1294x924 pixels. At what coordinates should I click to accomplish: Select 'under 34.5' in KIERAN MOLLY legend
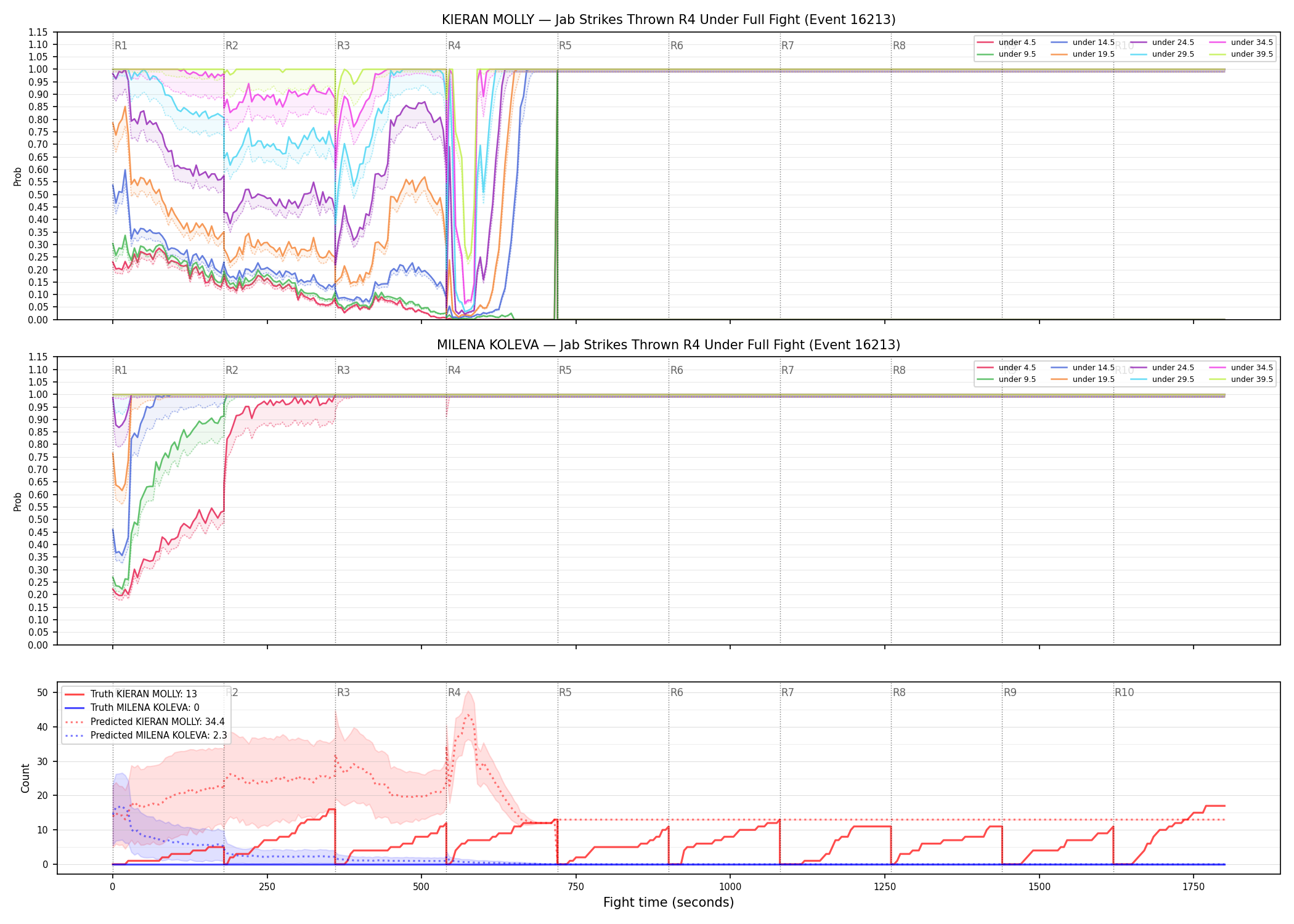click(1241, 43)
